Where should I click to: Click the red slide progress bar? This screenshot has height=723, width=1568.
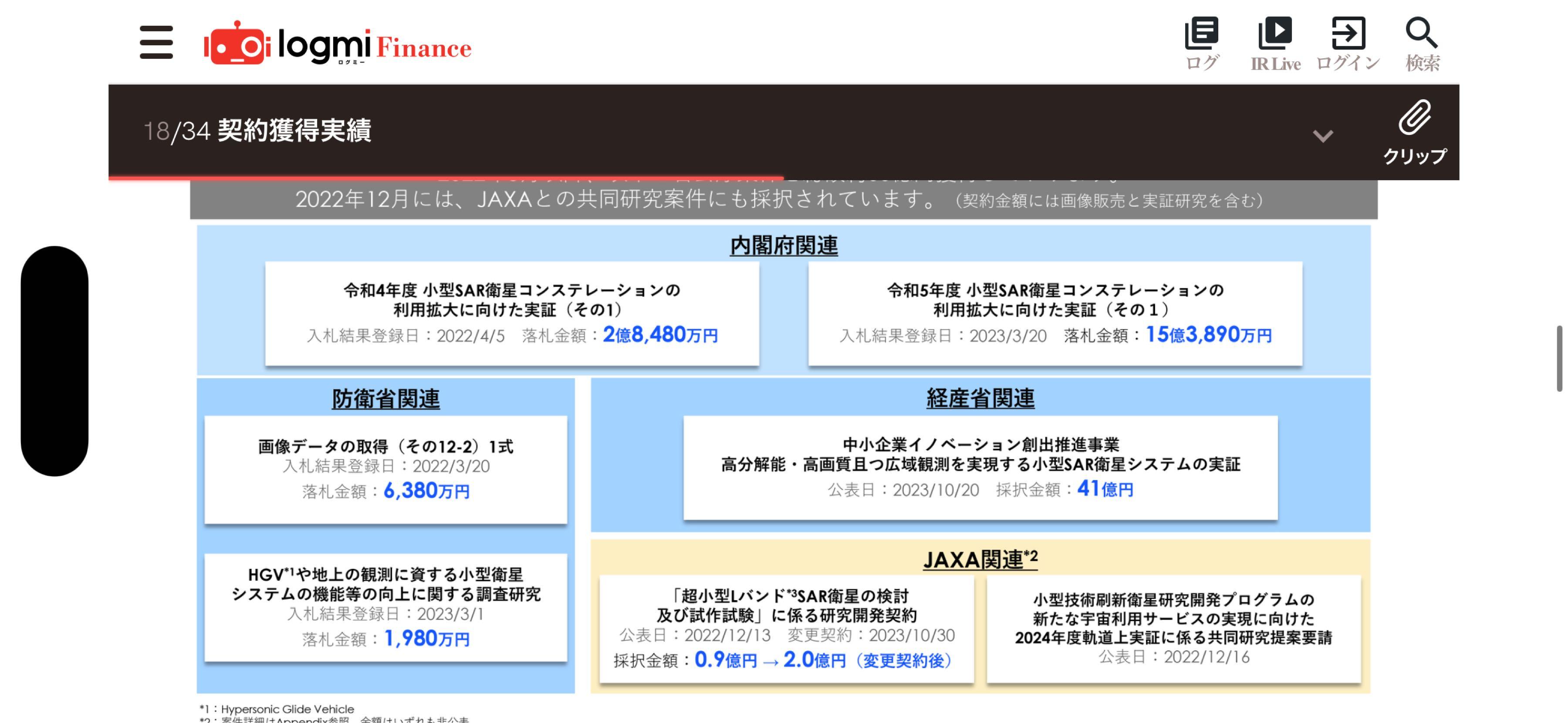[444, 178]
